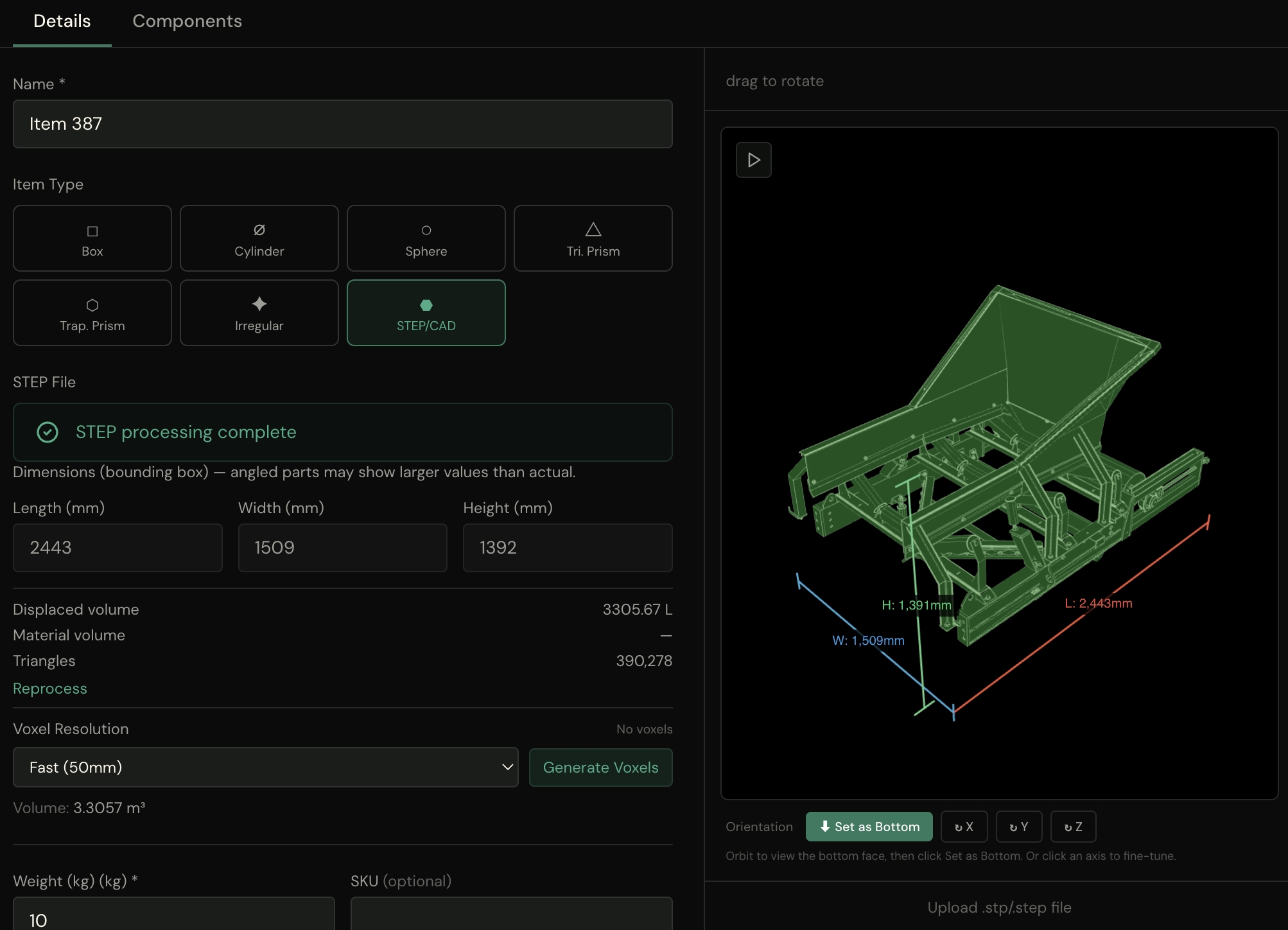Image resolution: width=1288 pixels, height=930 pixels.
Task: Click the L: 2,443mm dimension label
Action: [x=1099, y=603]
